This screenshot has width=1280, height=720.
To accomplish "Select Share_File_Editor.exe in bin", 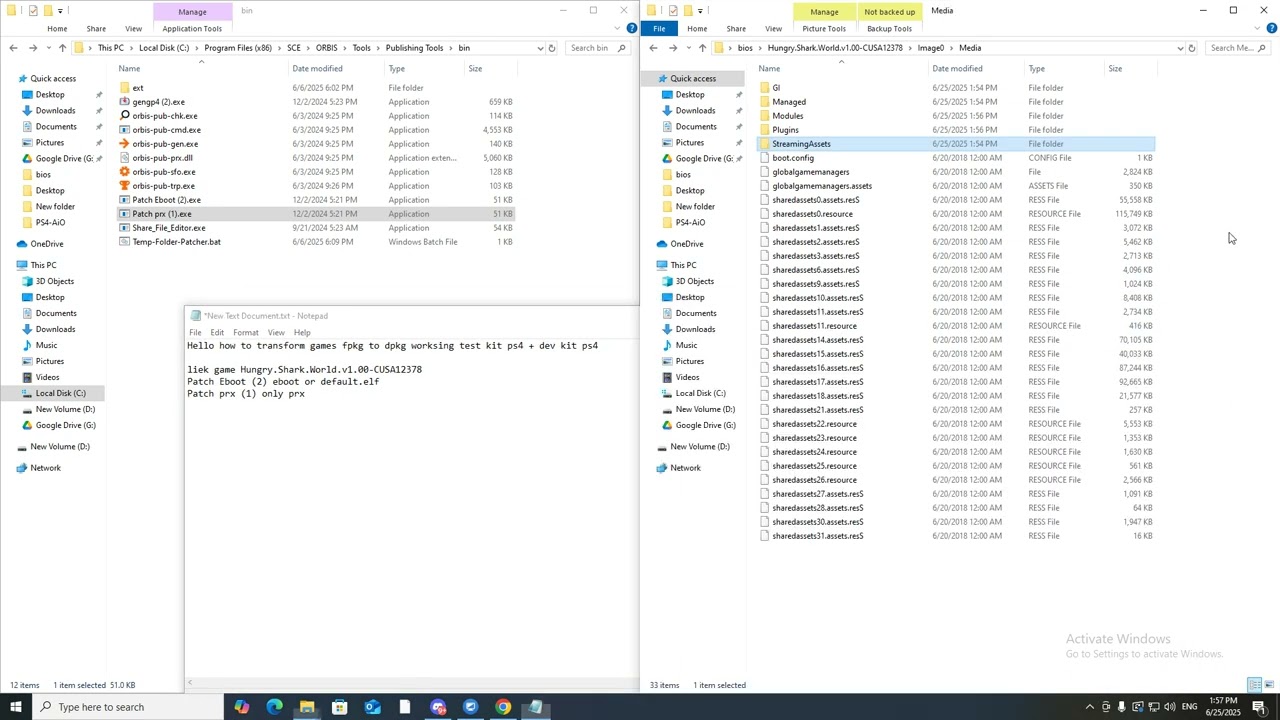I will pyautogui.click(x=169, y=228).
